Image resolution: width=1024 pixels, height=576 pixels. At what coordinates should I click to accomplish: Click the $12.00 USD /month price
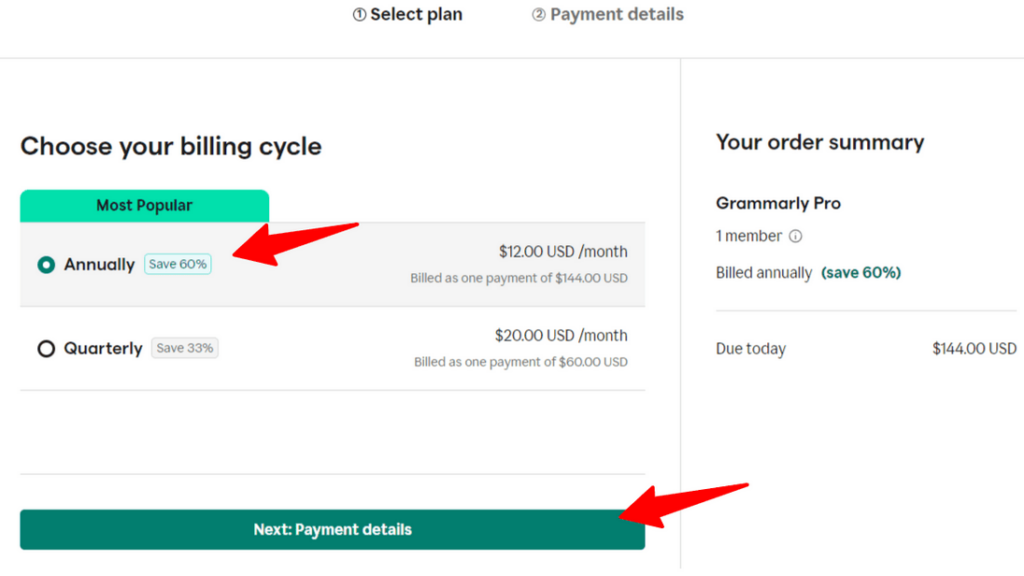pos(563,251)
